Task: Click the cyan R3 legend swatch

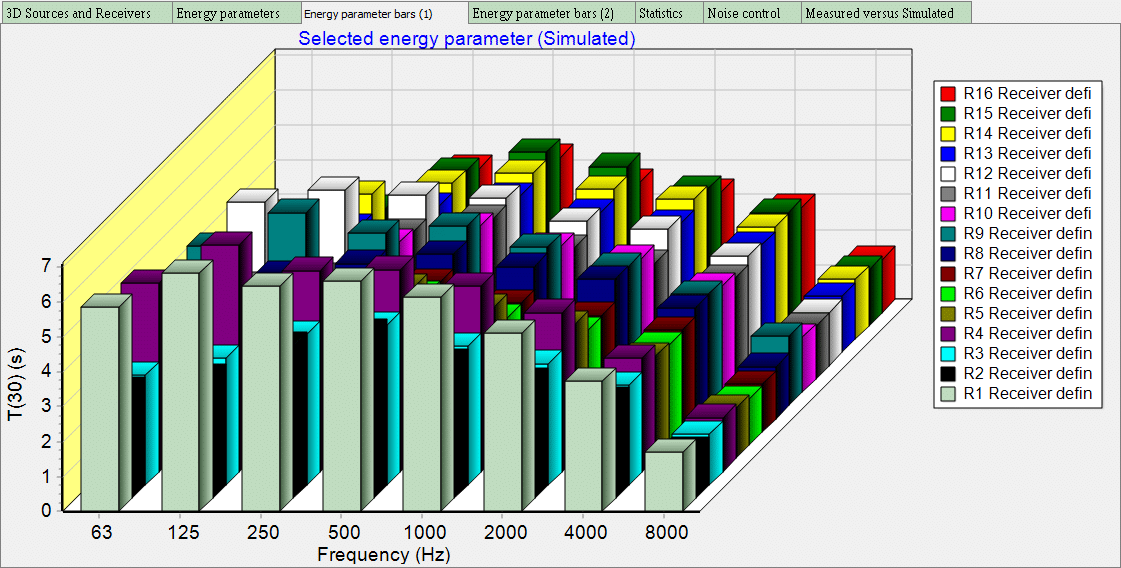Action: 948,353
